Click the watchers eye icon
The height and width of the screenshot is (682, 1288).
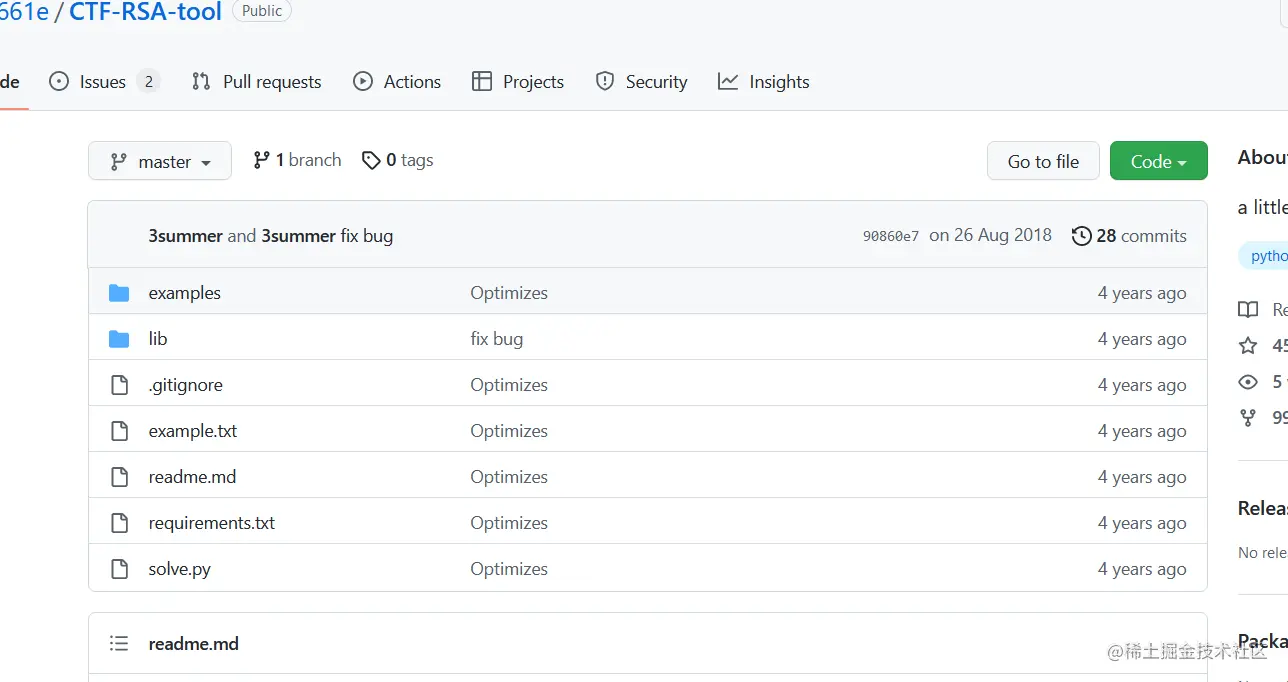tap(1248, 382)
